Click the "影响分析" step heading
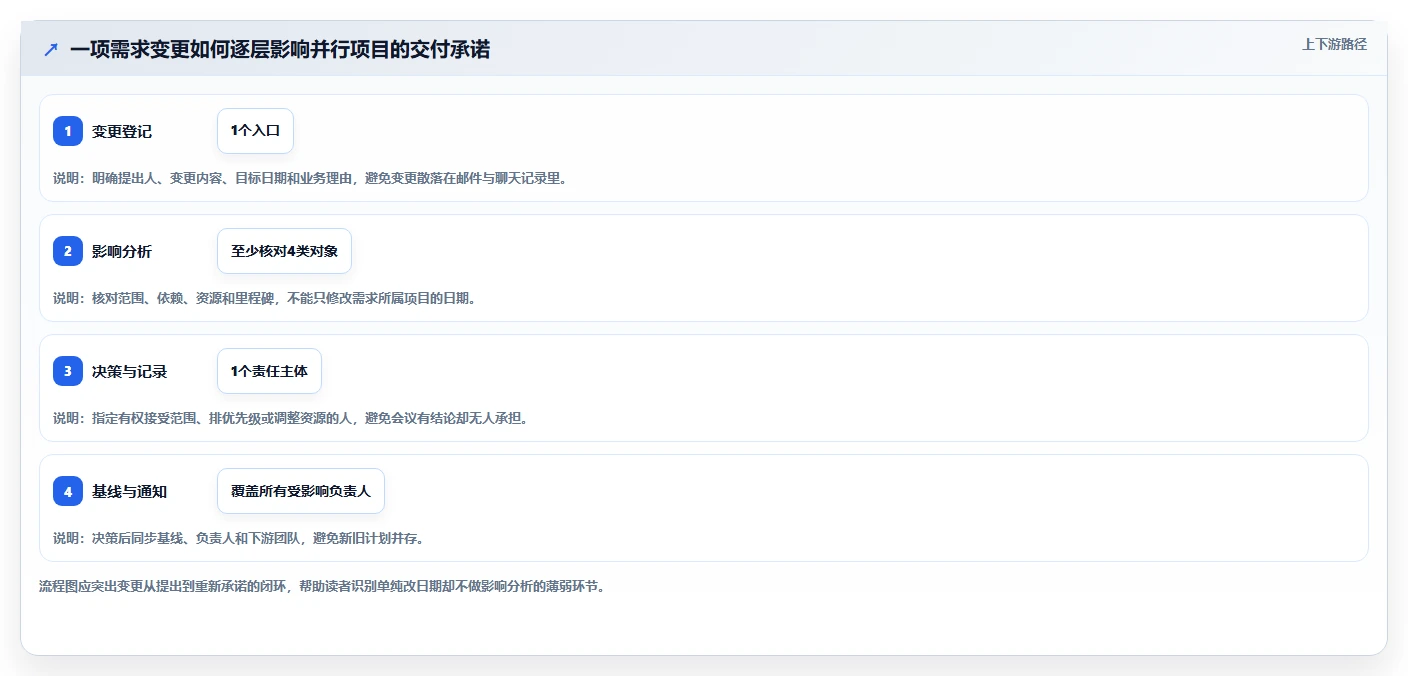 122,251
